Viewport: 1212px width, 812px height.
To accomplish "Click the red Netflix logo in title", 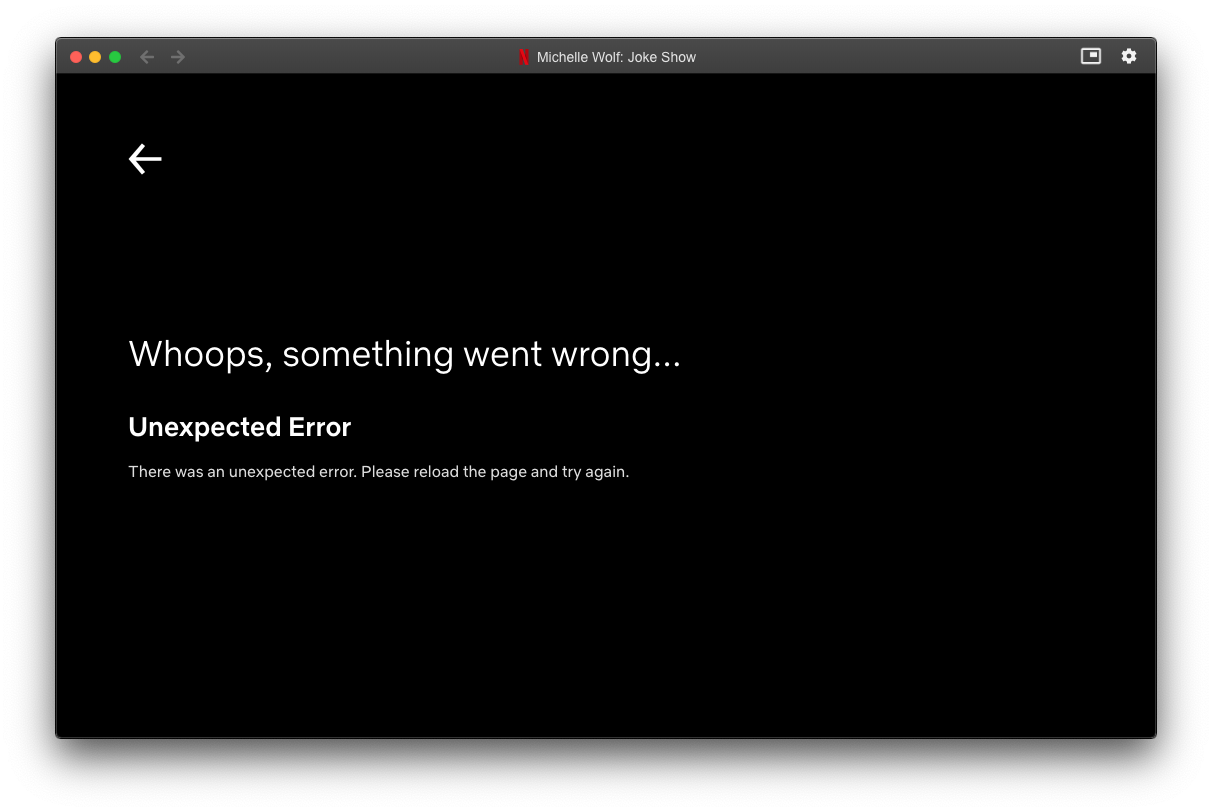I will tap(524, 57).
